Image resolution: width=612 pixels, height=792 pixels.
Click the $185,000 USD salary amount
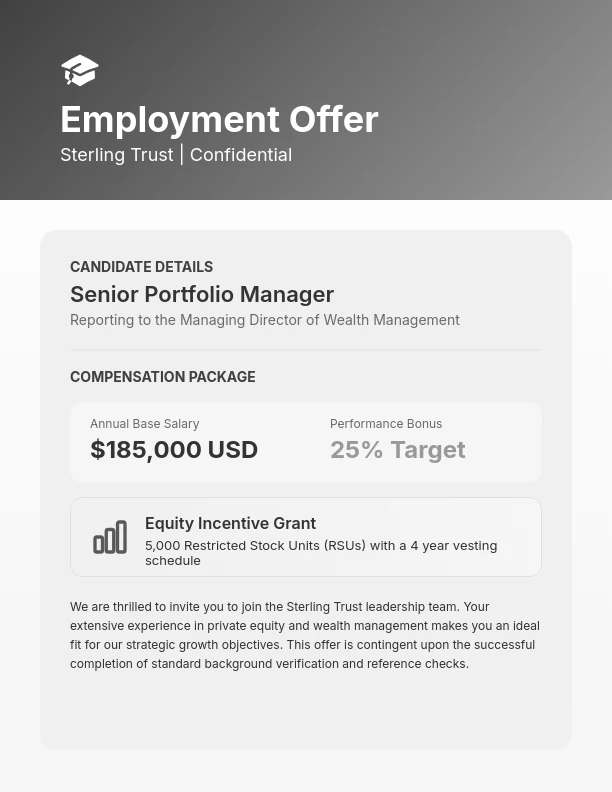pyautogui.click(x=174, y=450)
